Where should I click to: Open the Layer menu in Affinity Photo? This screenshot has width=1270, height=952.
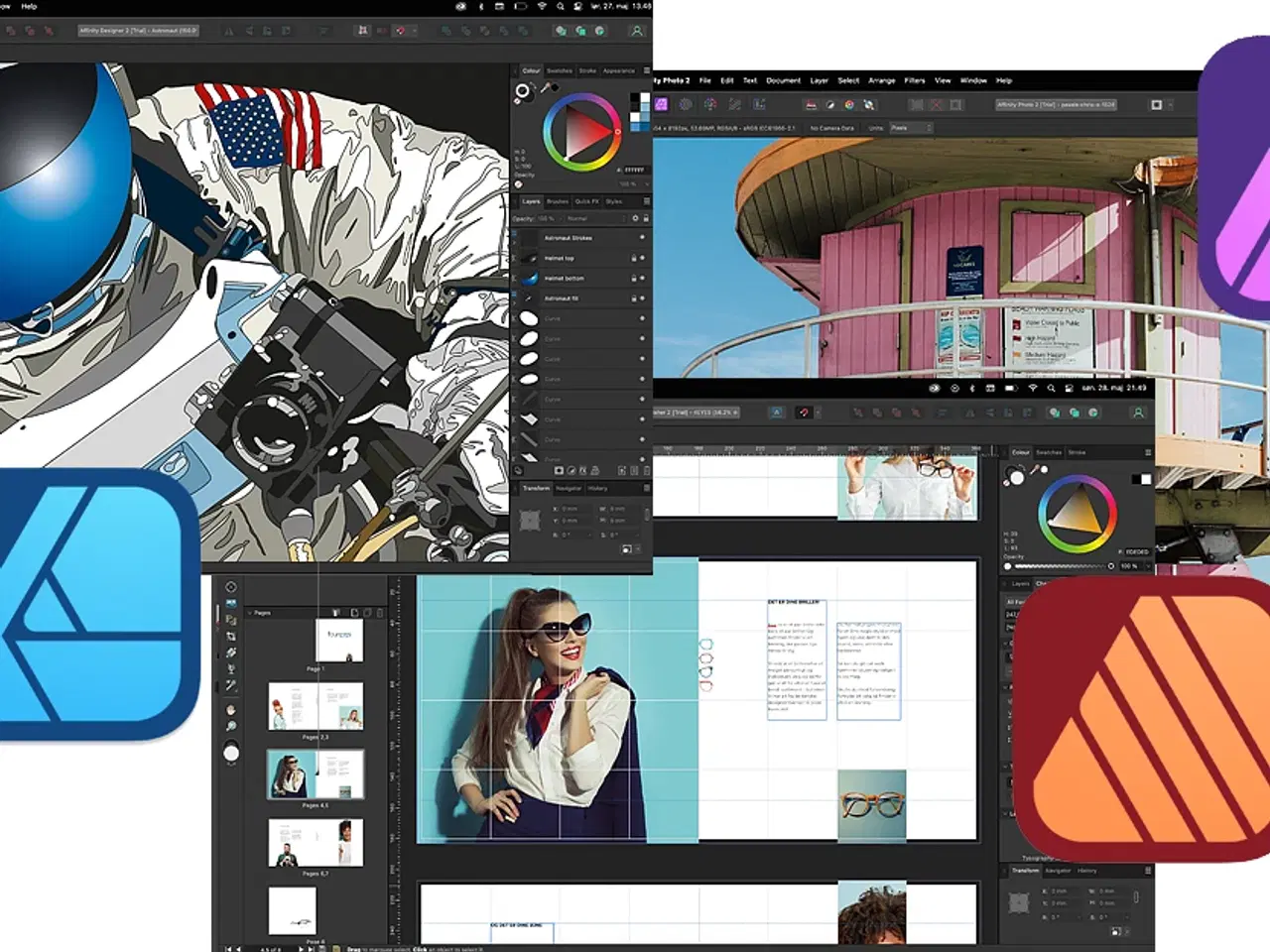point(819,80)
